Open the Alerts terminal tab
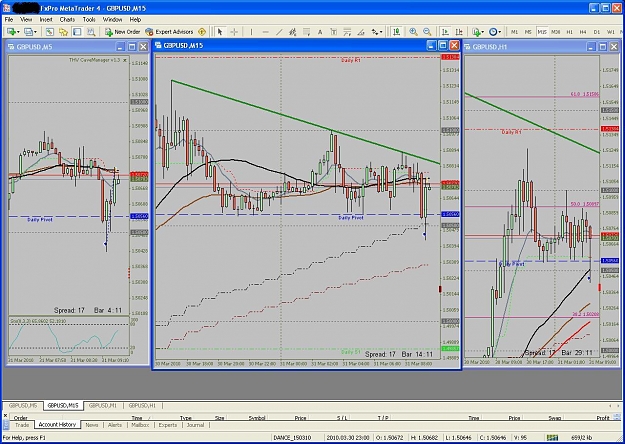The image size is (625, 444). [115, 425]
